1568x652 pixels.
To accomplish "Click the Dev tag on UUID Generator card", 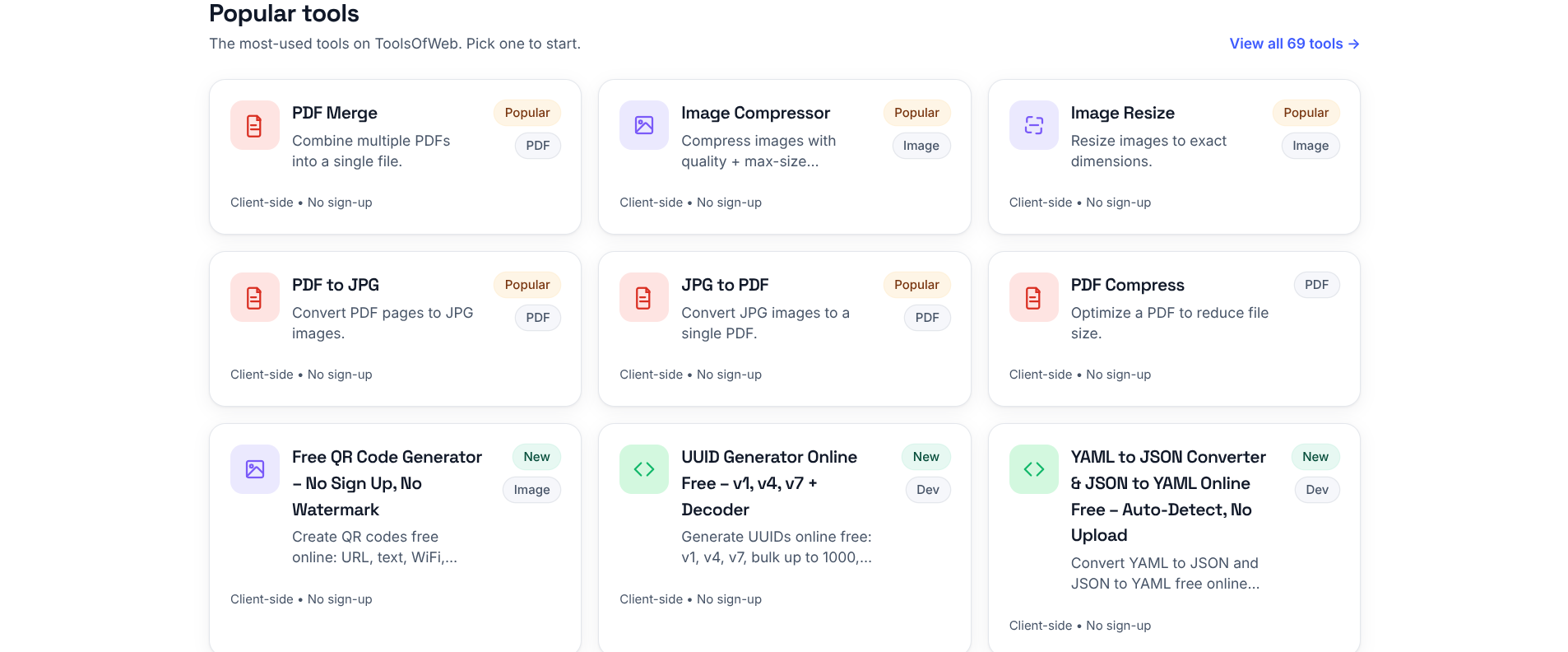I will 928,490.
